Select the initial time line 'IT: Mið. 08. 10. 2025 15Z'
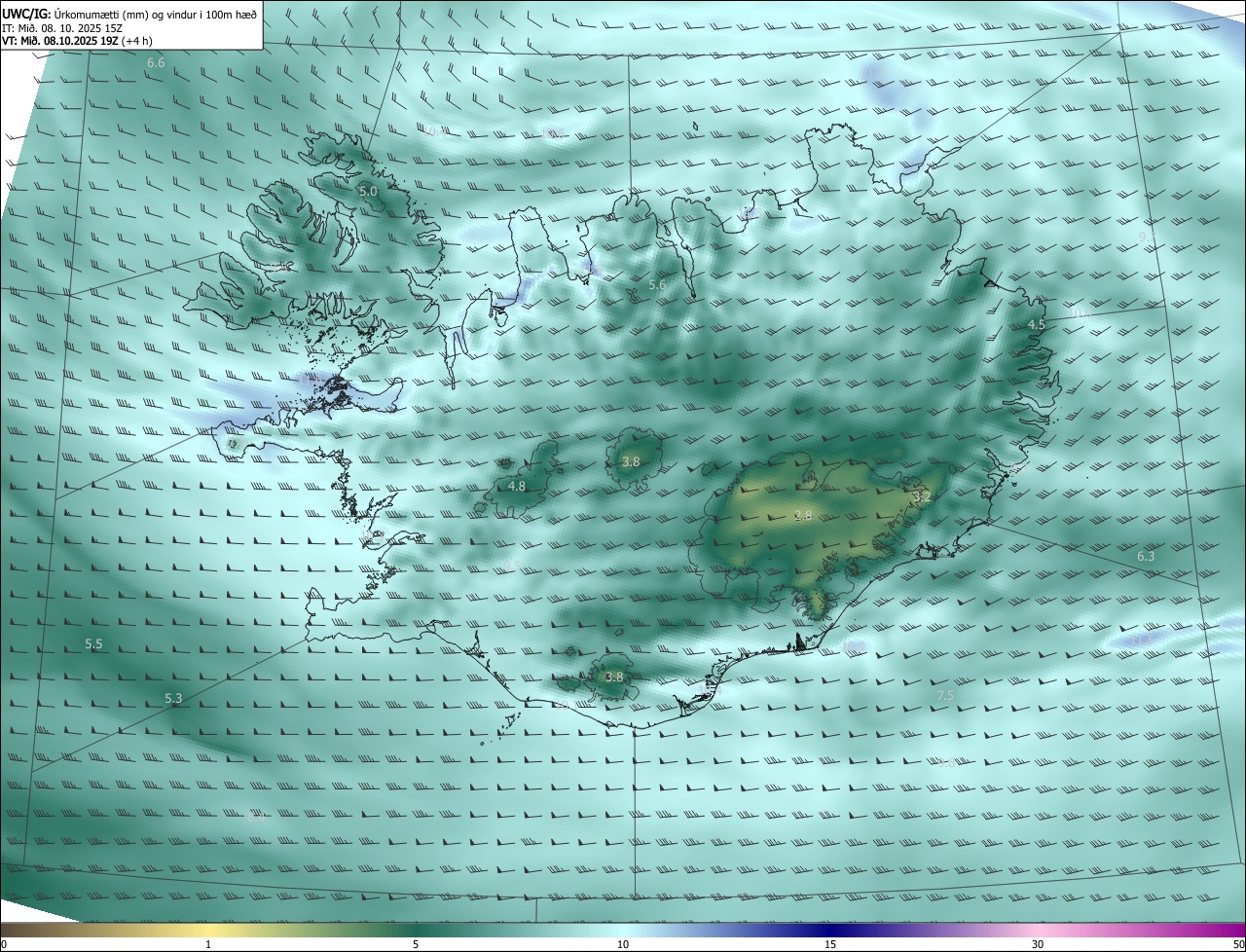The image size is (1246, 952). 61,27
